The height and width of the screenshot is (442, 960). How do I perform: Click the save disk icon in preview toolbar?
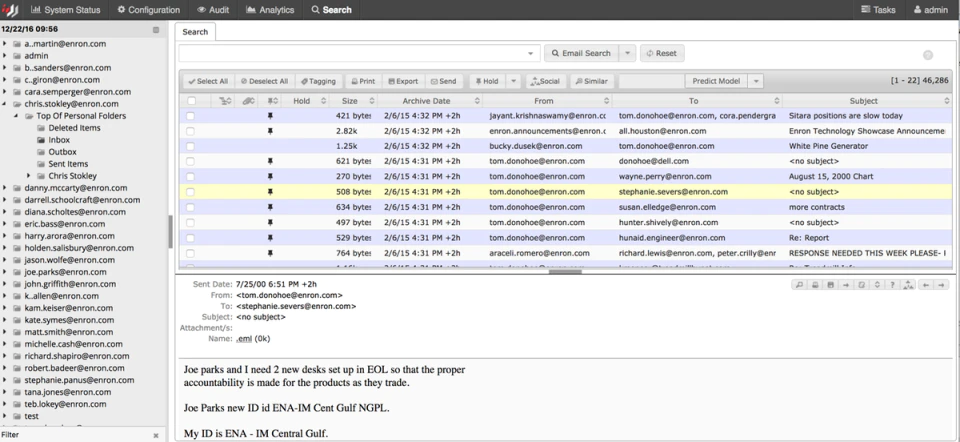[x=830, y=285]
